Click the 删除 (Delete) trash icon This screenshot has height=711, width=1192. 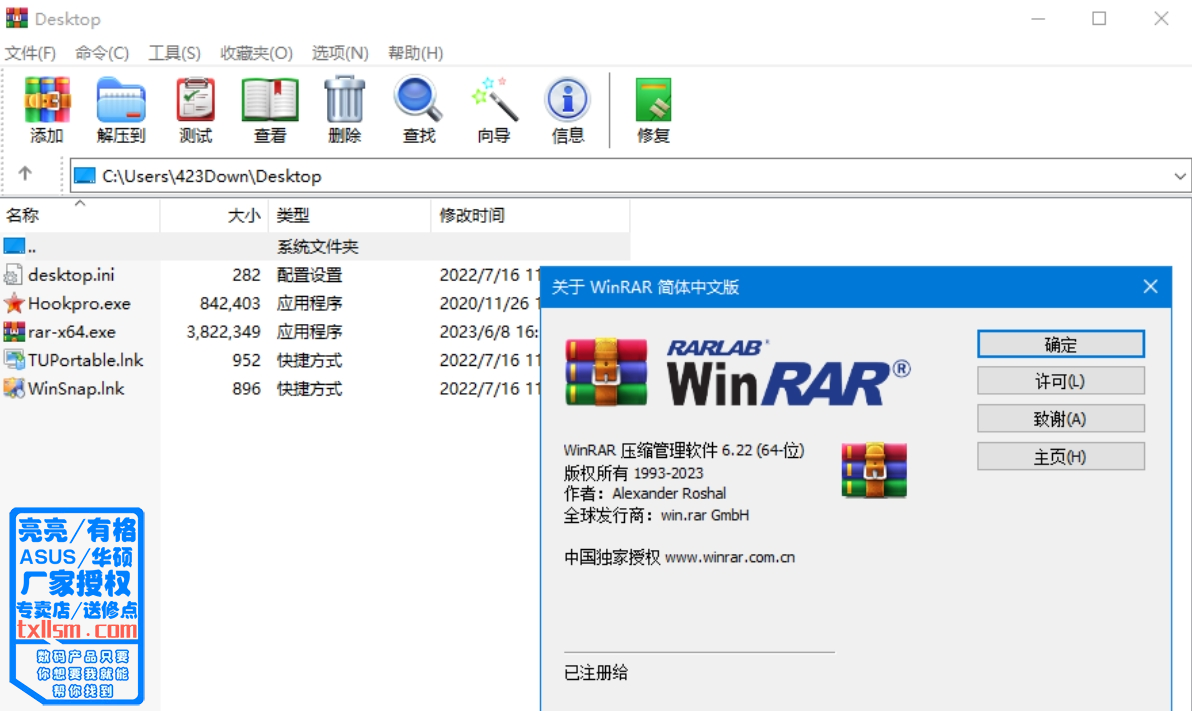(344, 100)
